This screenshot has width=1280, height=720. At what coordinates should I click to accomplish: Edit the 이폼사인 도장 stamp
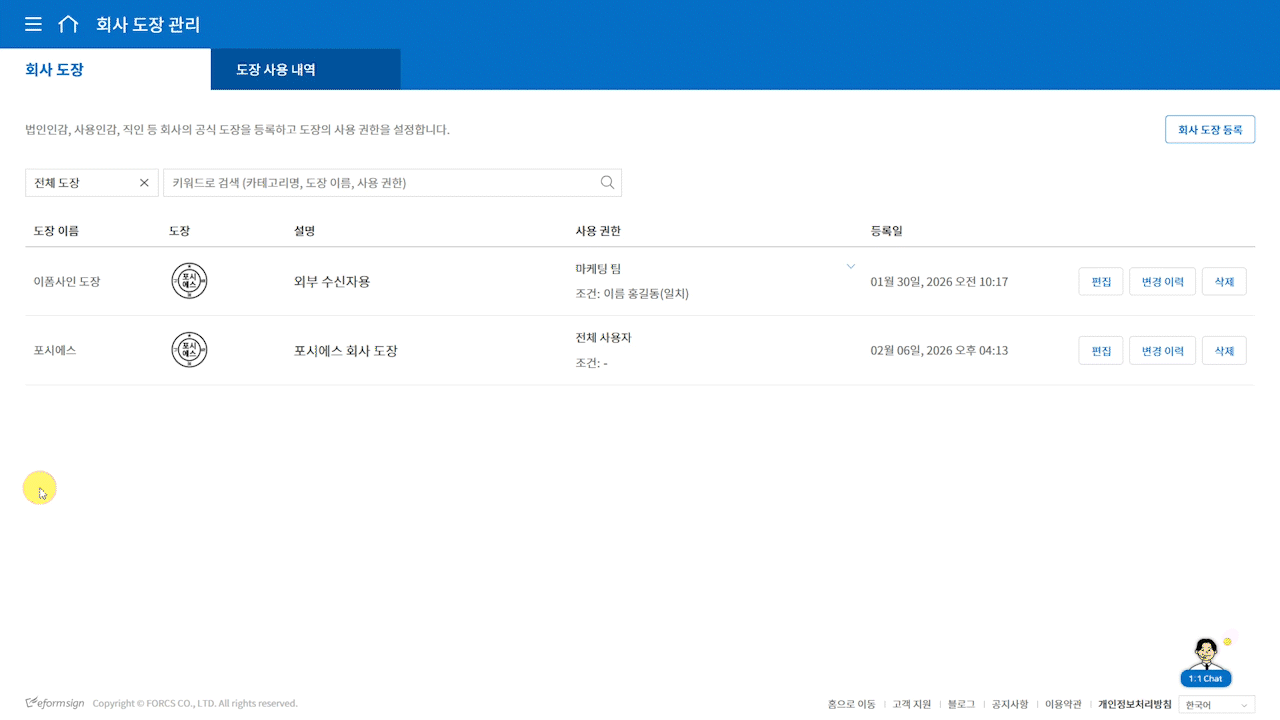tap(1101, 282)
